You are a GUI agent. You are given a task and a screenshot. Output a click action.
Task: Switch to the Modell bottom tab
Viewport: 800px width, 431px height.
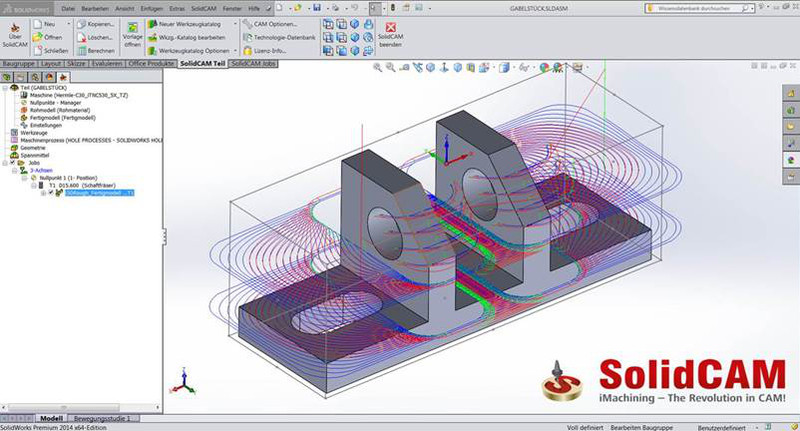pos(52,419)
